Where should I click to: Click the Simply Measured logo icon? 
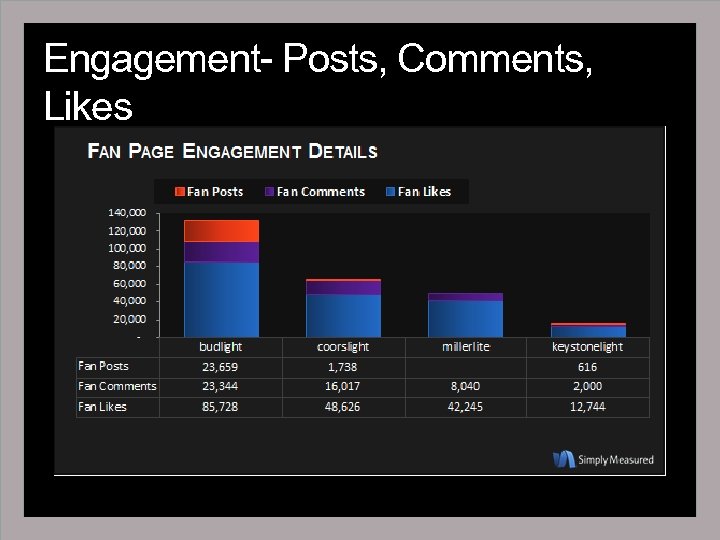pos(564,459)
